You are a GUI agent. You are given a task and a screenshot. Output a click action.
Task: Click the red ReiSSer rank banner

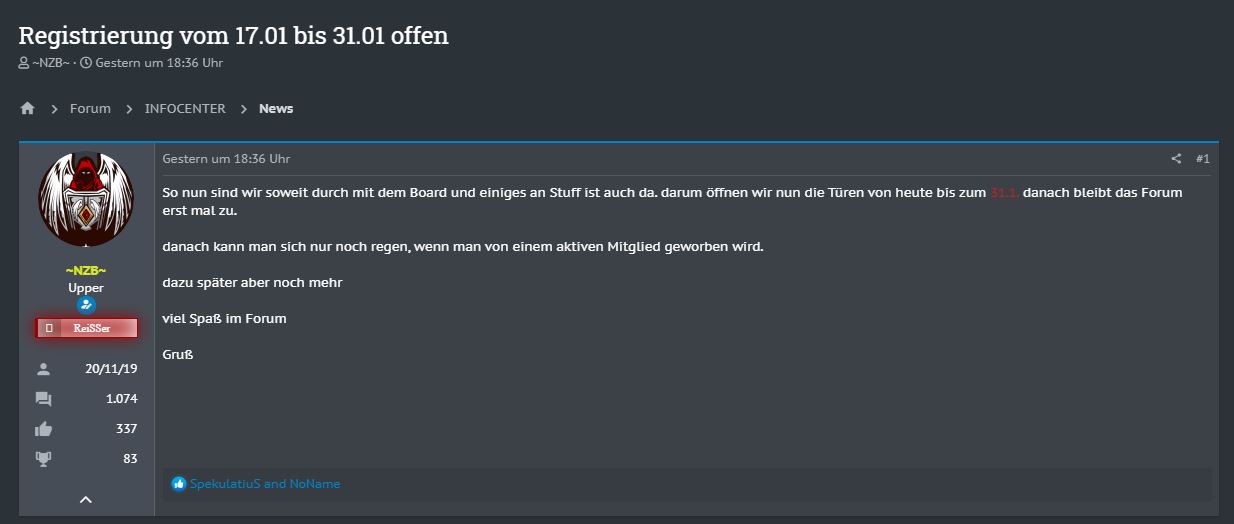[86, 328]
